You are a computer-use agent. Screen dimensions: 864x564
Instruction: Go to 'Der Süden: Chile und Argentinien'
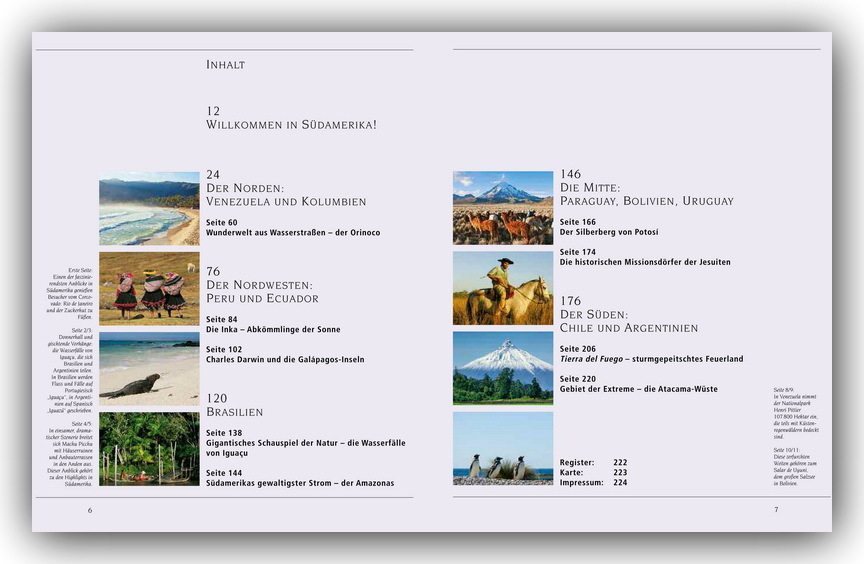tap(628, 328)
